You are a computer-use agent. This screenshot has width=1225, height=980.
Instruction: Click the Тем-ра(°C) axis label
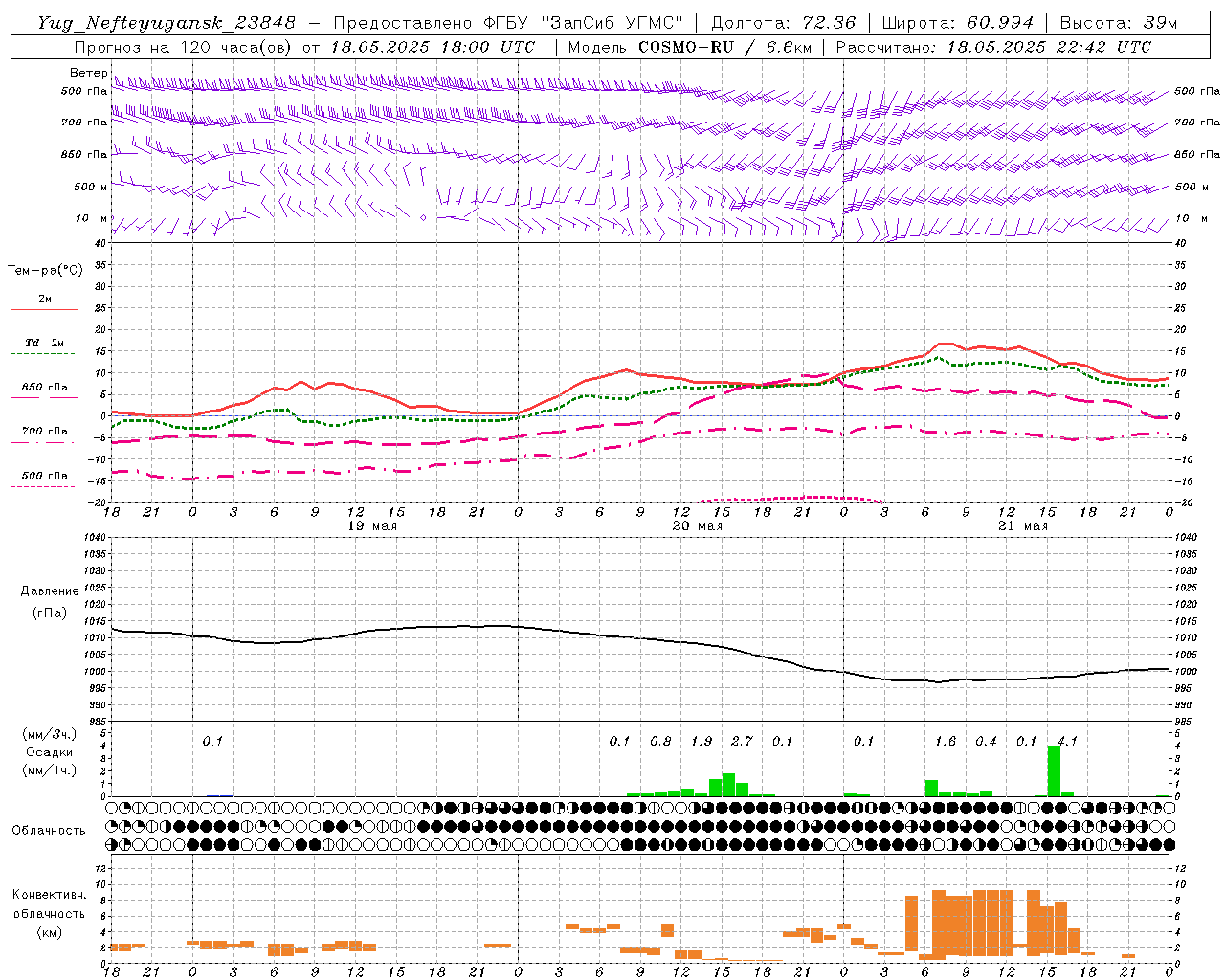(x=45, y=271)
